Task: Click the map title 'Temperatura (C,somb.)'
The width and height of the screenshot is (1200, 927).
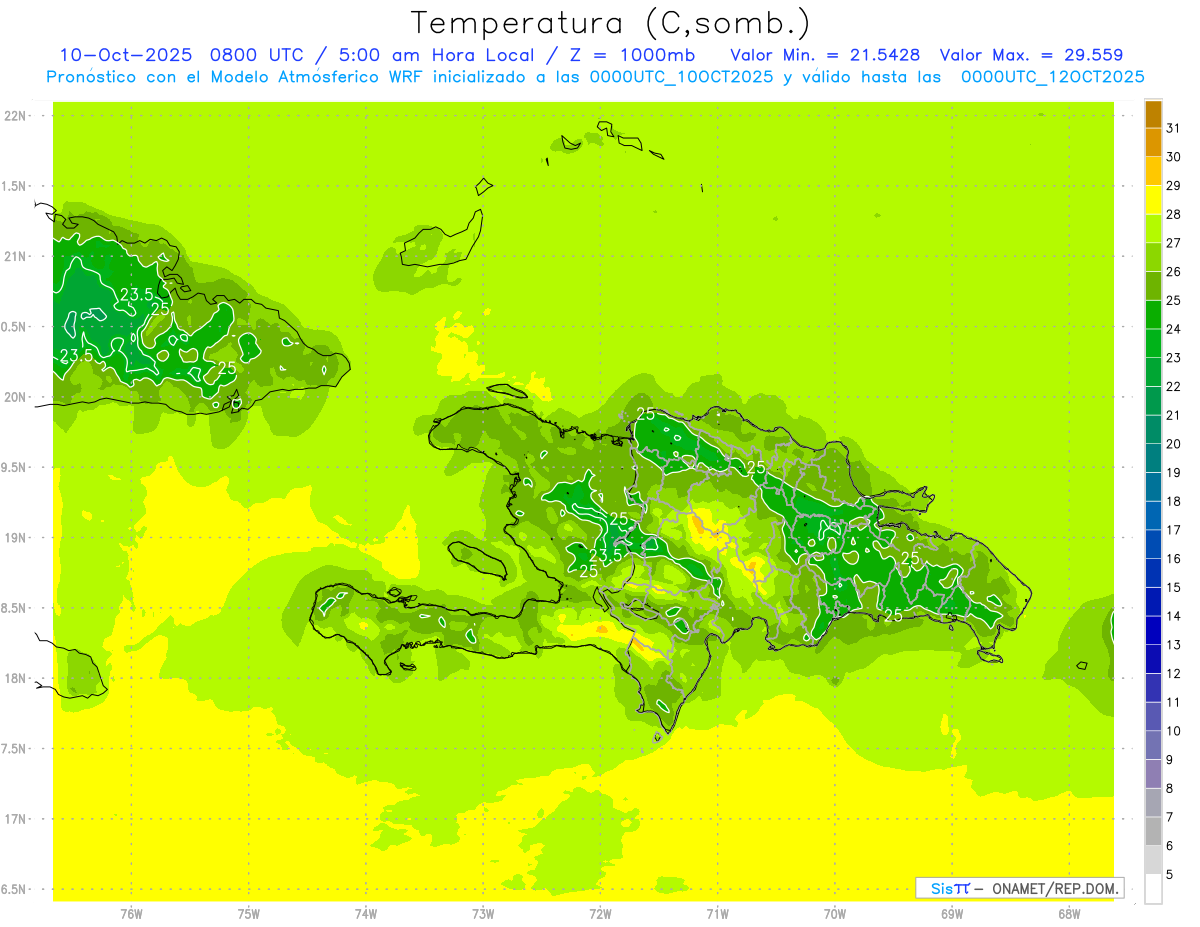Action: tap(611, 23)
